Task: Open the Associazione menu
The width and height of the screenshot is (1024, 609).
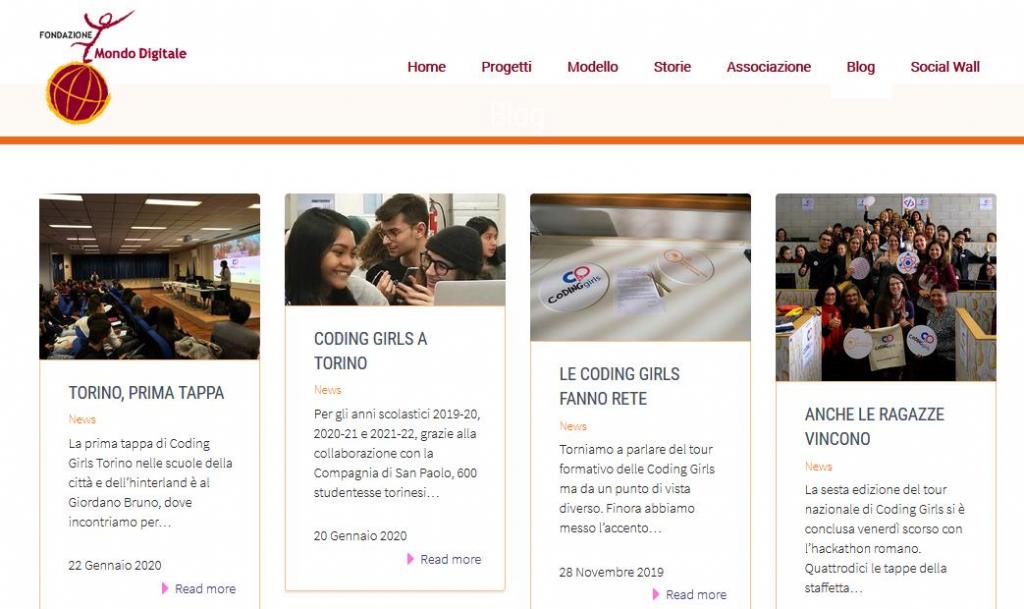Action: point(769,67)
